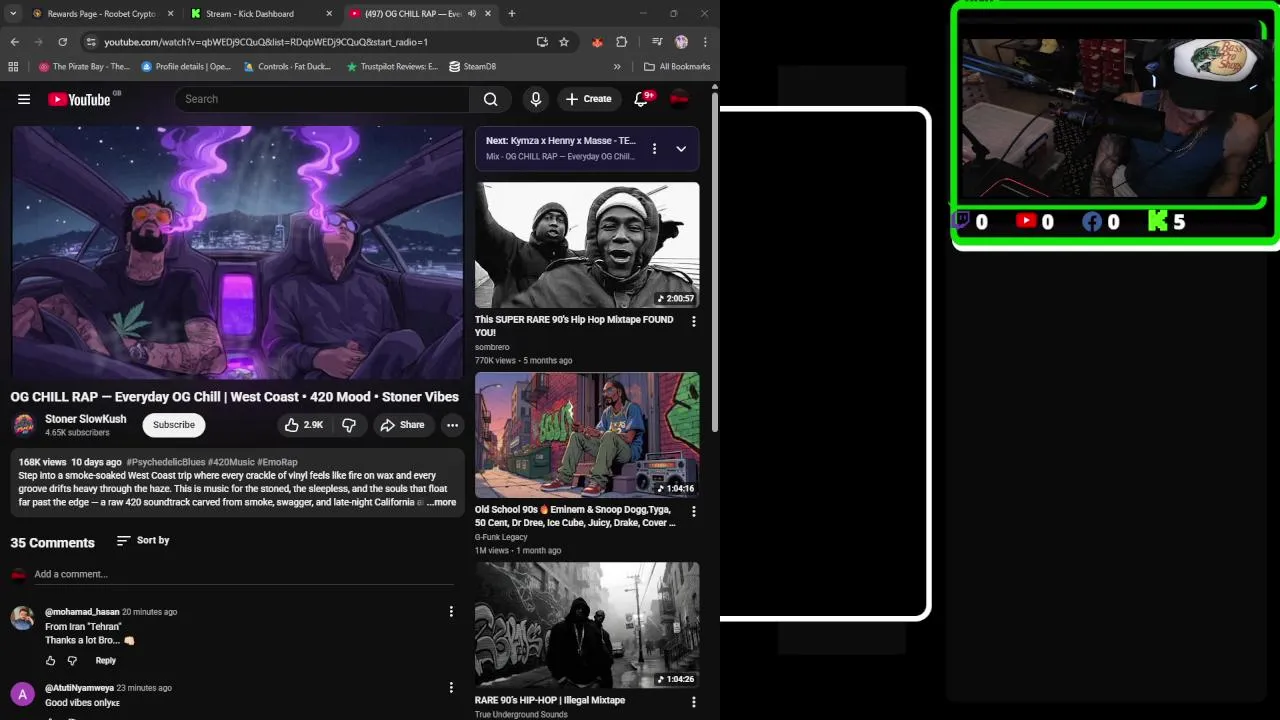Viewport: 1280px width, 720px height.
Task: Open the Chrome three-dot menu
Action: [x=705, y=42]
